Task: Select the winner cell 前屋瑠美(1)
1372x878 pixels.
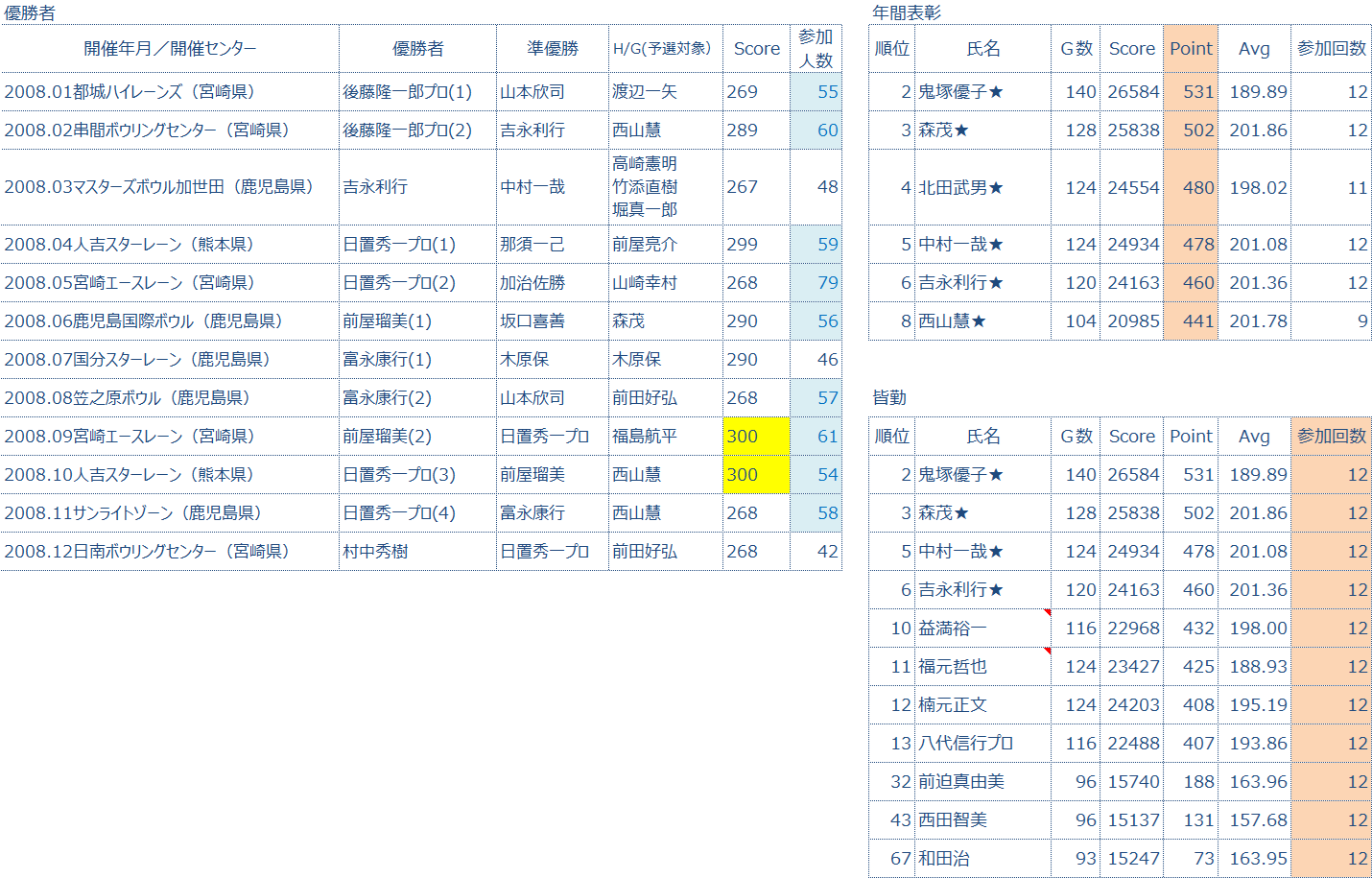Action: tap(417, 320)
